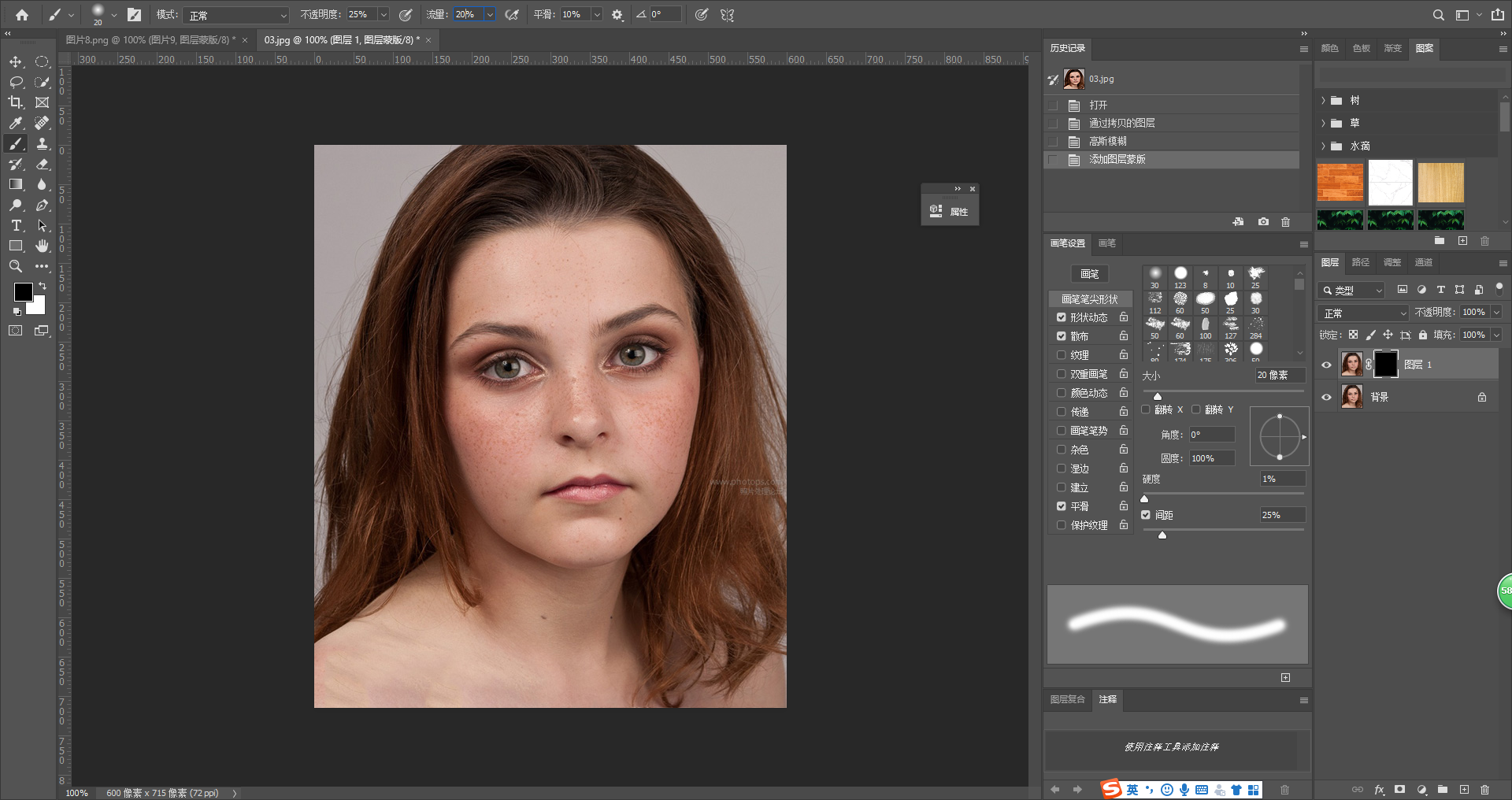Enable the 纹理 brush checkbox
Viewport: 1512px width, 800px height.
point(1061,355)
